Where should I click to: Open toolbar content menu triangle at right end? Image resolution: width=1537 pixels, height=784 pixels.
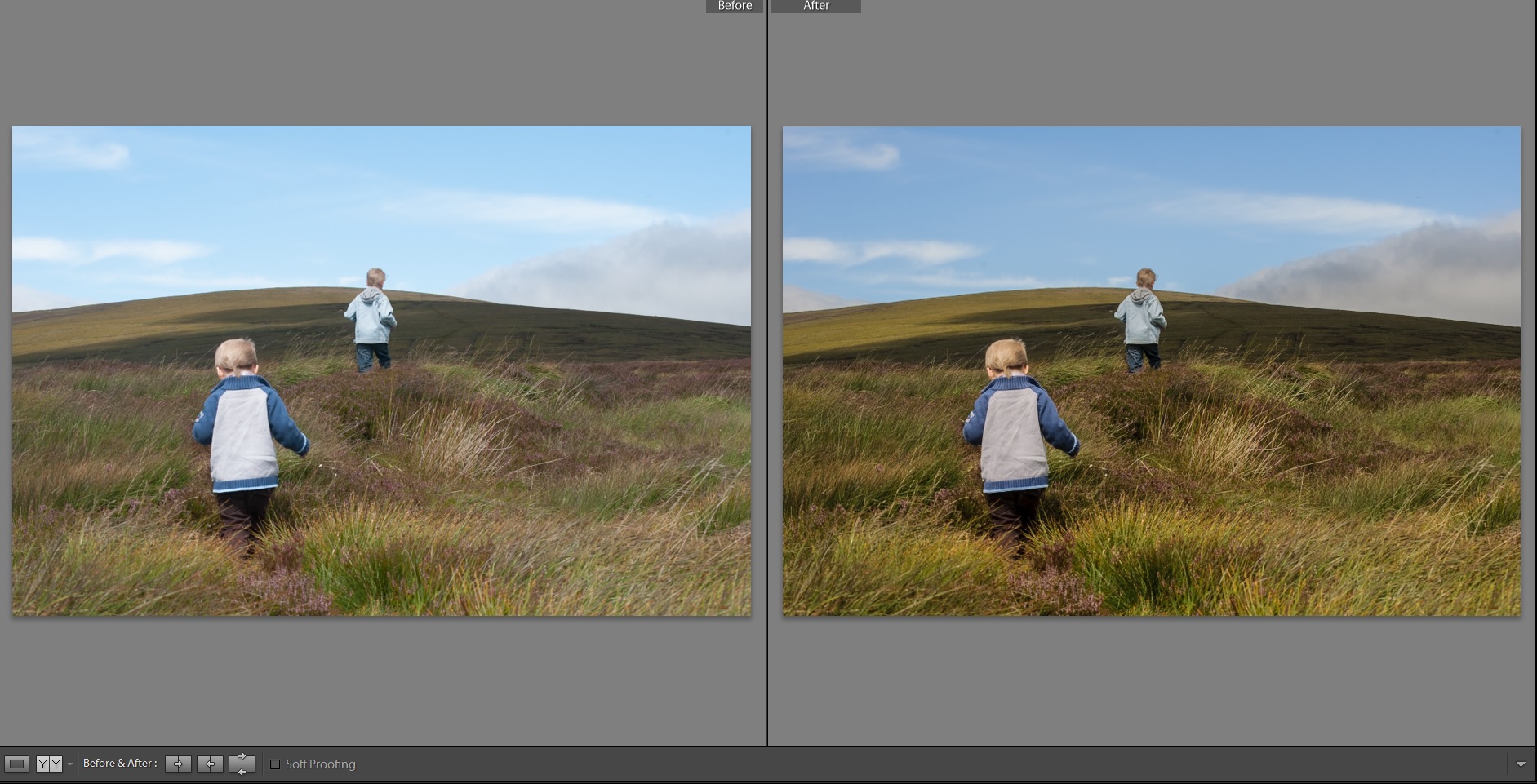(x=1521, y=764)
